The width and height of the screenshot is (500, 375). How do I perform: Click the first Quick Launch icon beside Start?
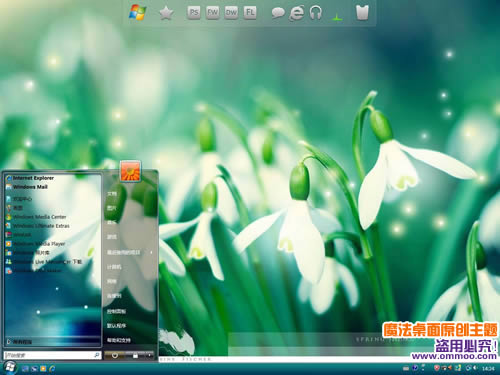tap(25, 369)
